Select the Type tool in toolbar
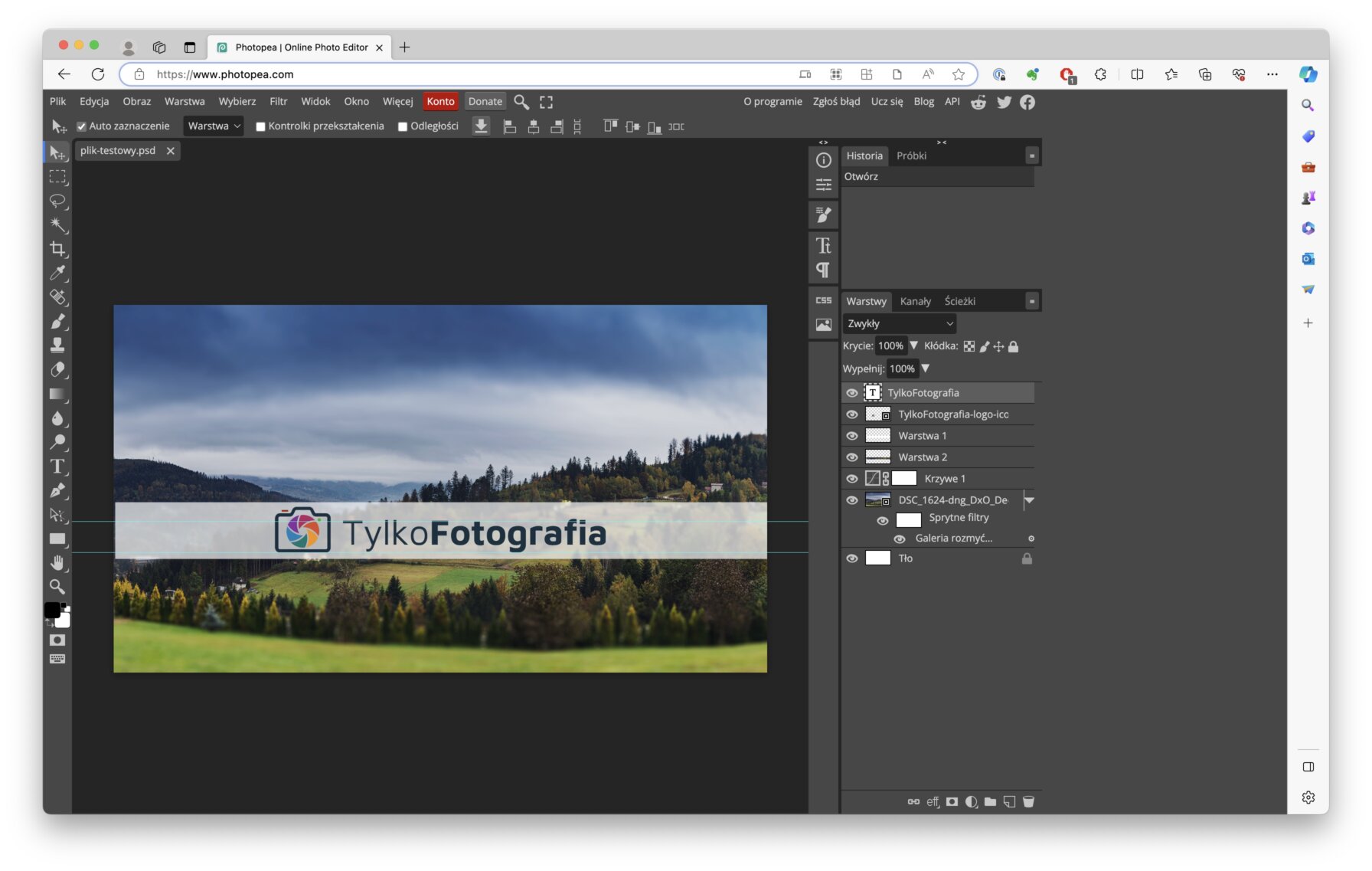The height and width of the screenshot is (871, 1372). 57,467
